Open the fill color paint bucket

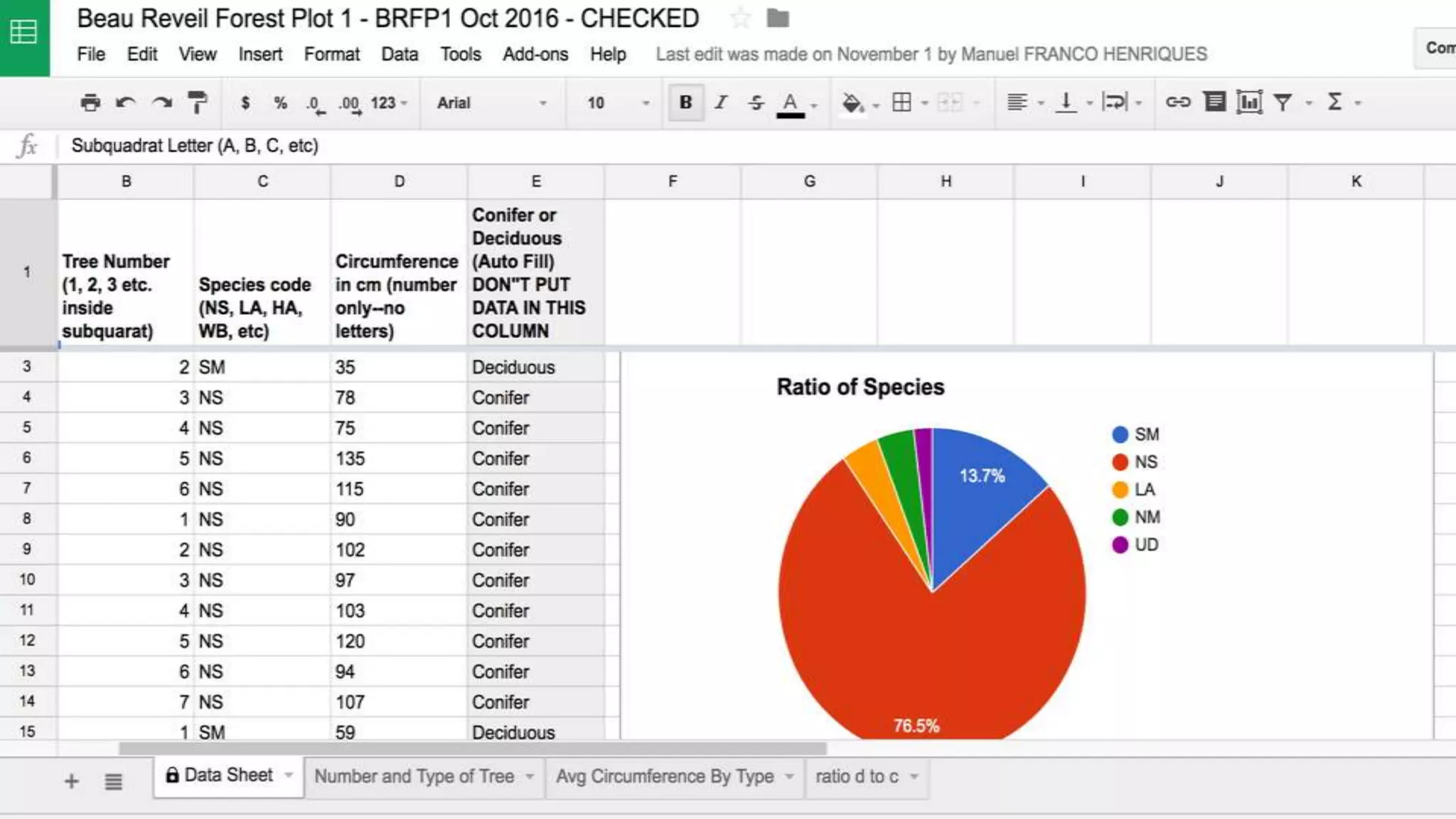(x=852, y=103)
